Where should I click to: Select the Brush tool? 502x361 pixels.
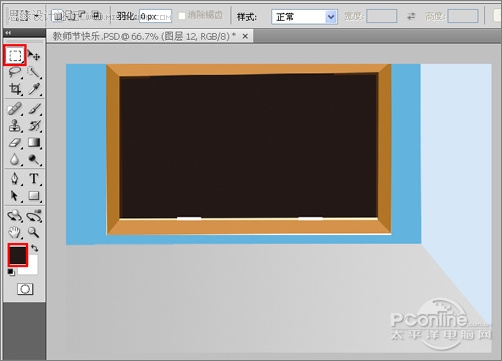[34, 109]
